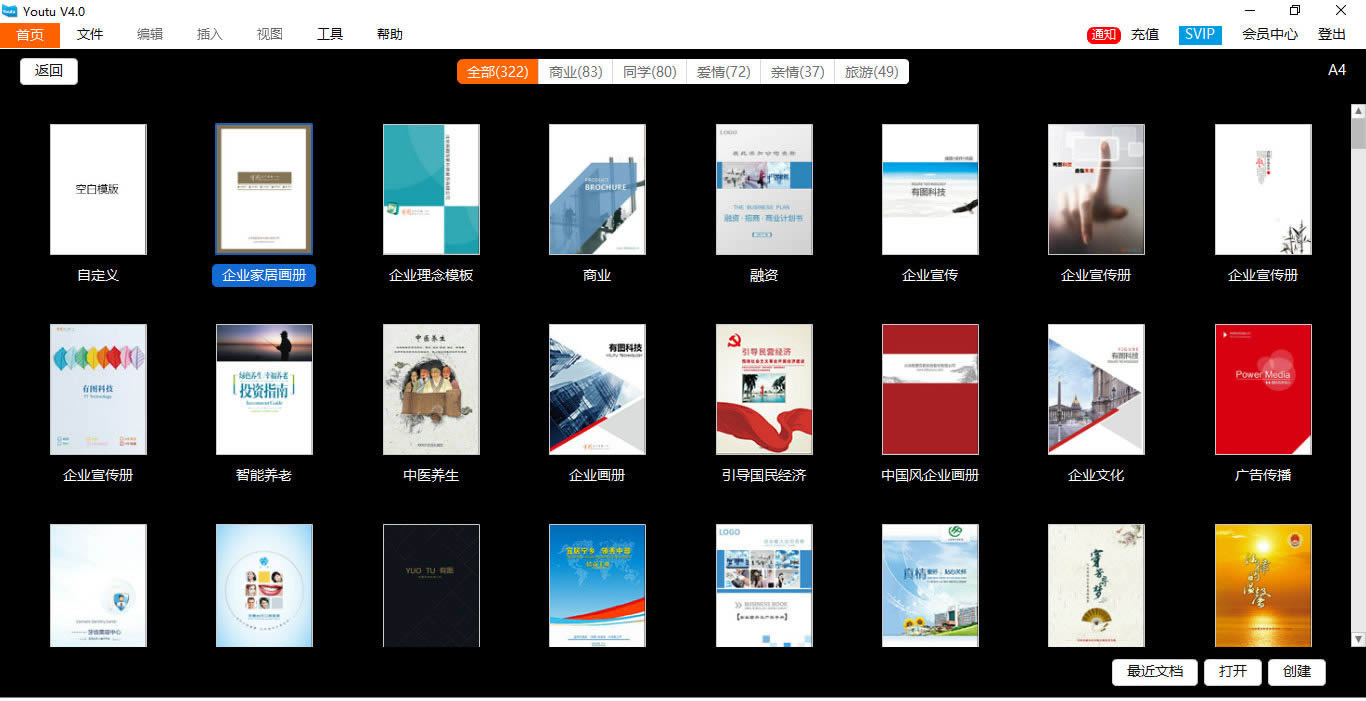Click the 返回 back button
This screenshot has height=701, width=1366.
tap(49, 71)
